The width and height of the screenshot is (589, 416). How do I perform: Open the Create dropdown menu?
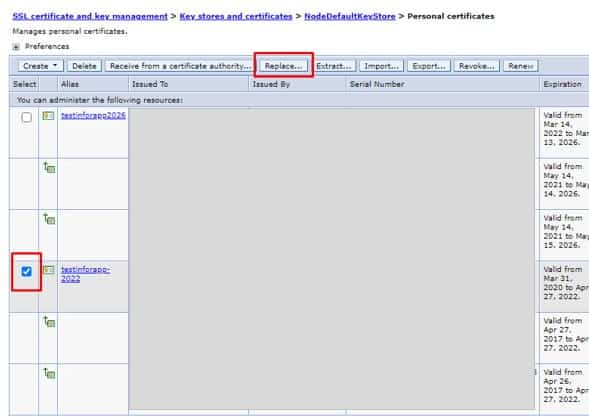coord(41,66)
